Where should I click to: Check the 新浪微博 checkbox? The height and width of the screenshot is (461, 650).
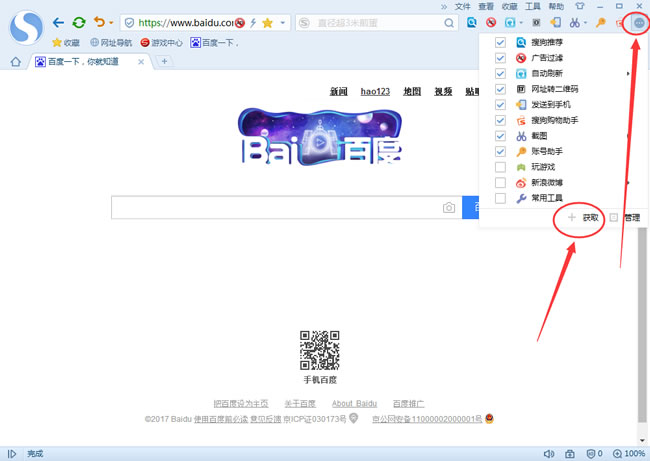point(500,182)
